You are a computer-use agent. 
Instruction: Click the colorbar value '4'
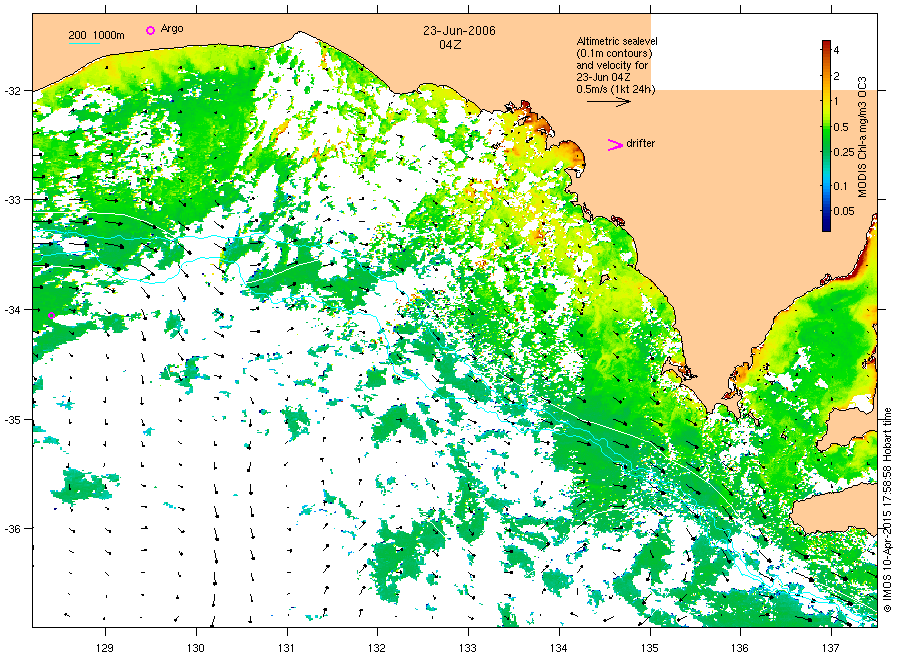pos(836,51)
